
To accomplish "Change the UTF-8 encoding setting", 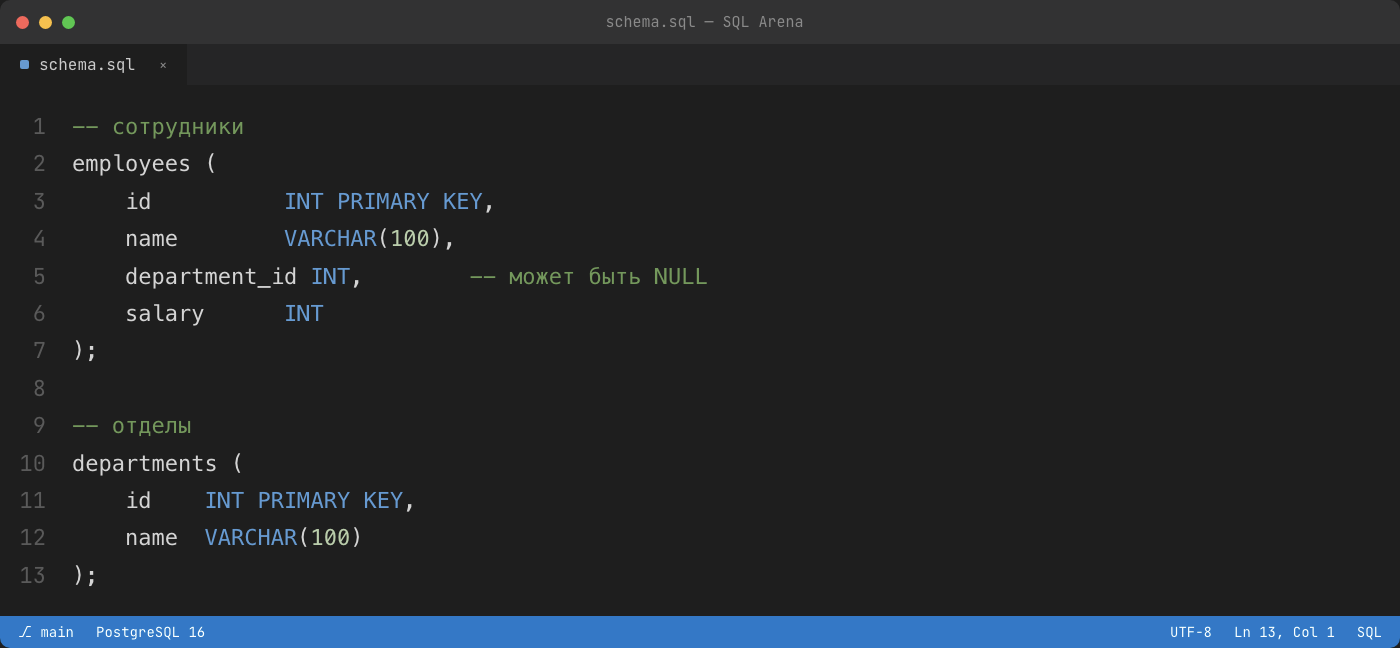I will [x=1190, y=632].
